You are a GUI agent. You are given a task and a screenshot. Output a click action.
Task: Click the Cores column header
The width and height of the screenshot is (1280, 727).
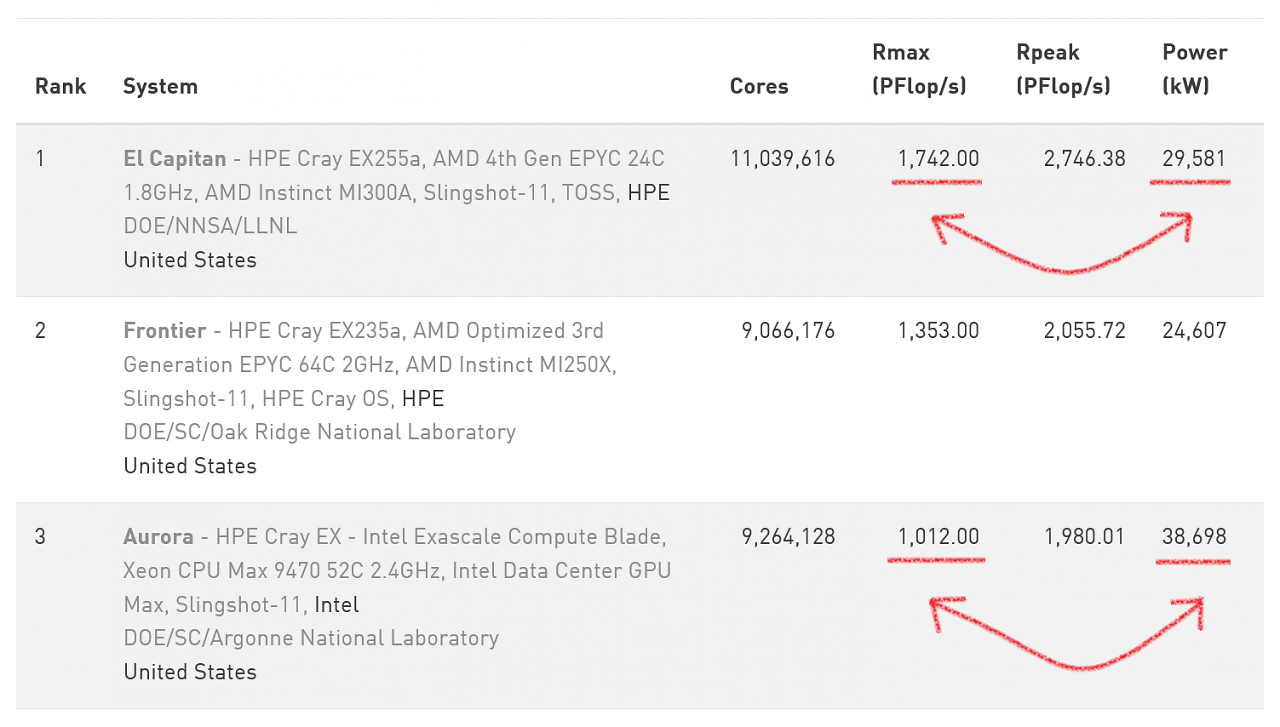pyautogui.click(x=759, y=86)
